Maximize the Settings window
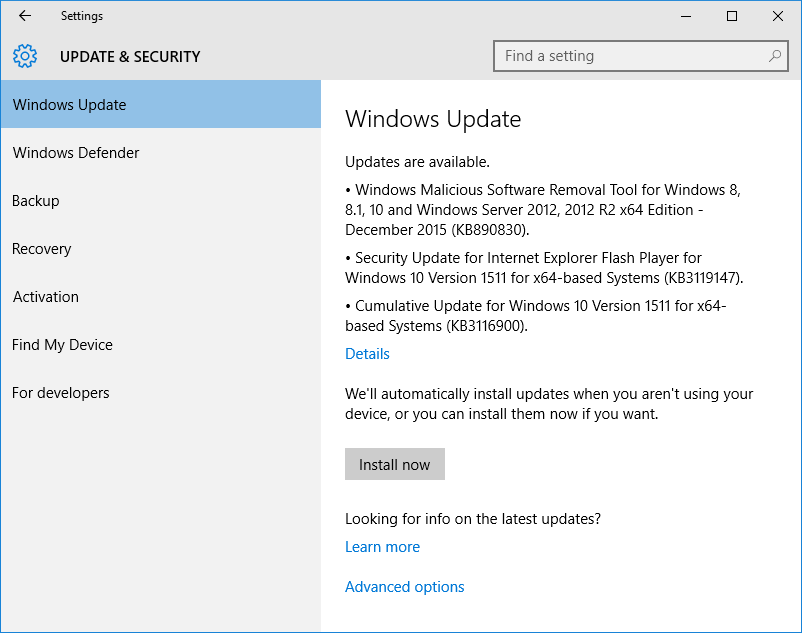802x633 pixels. tap(732, 16)
